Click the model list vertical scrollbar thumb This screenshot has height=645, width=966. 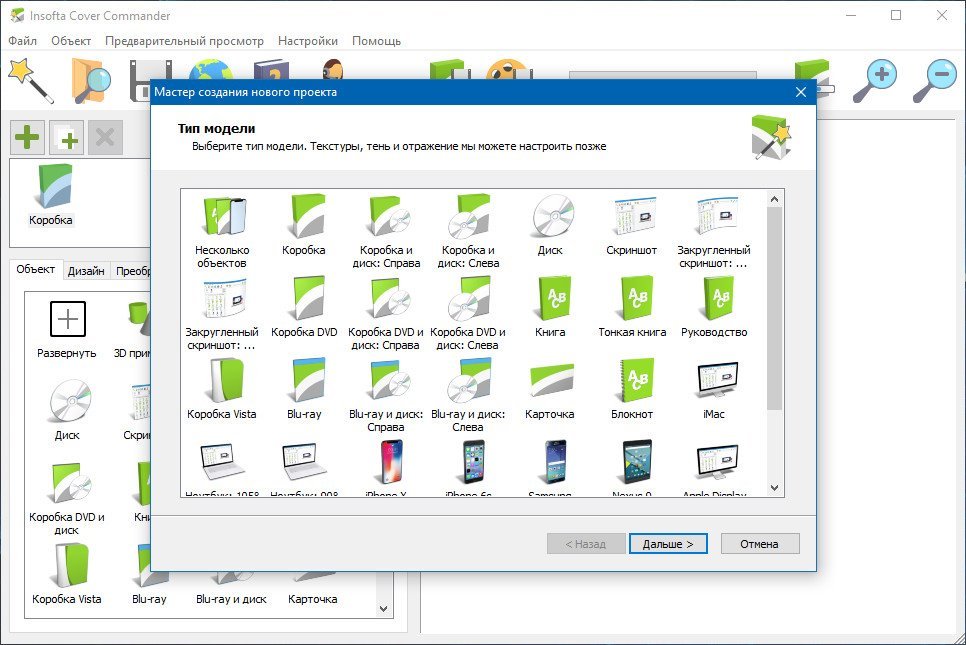point(774,308)
